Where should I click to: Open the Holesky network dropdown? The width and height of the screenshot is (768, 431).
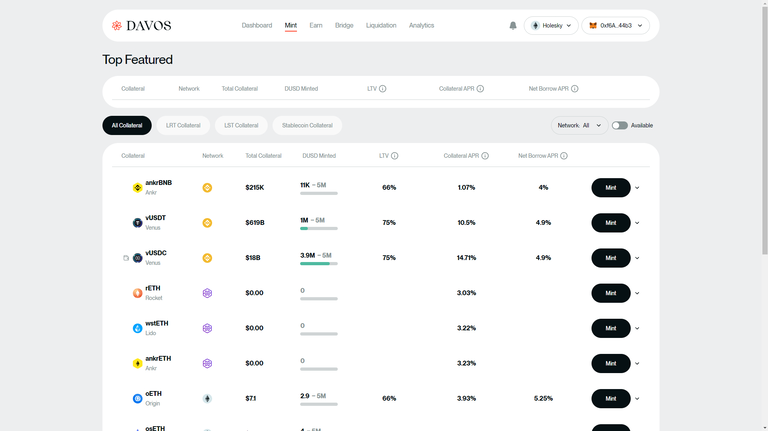(x=551, y=25)
